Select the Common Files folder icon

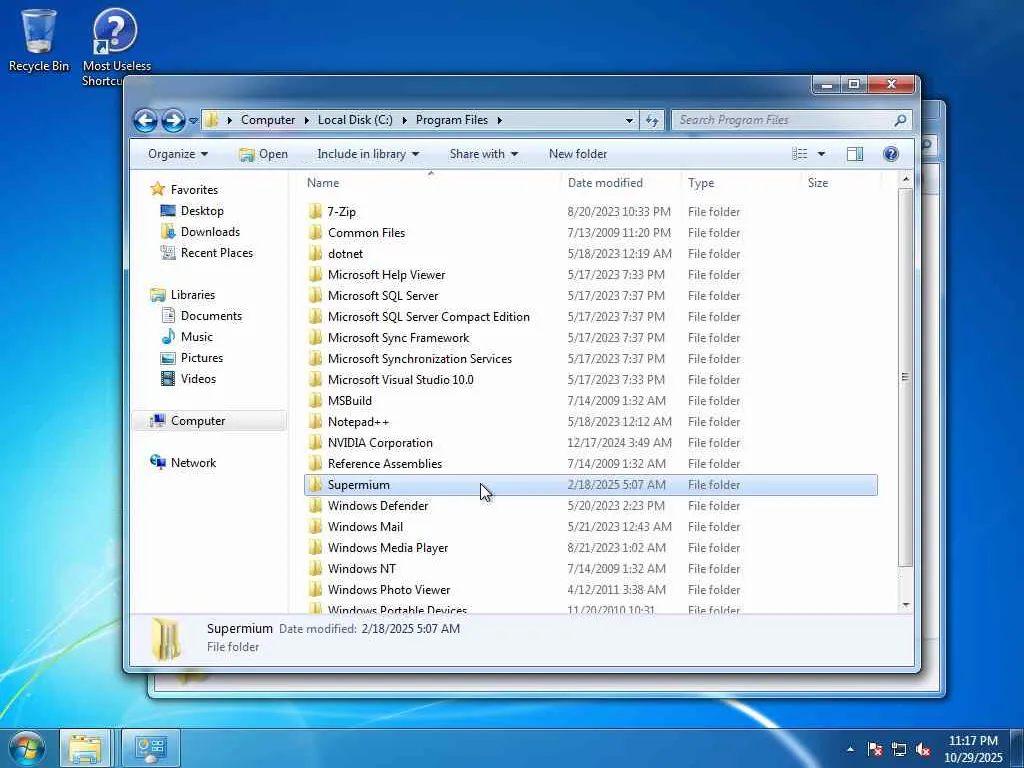(x=315, y=232)
